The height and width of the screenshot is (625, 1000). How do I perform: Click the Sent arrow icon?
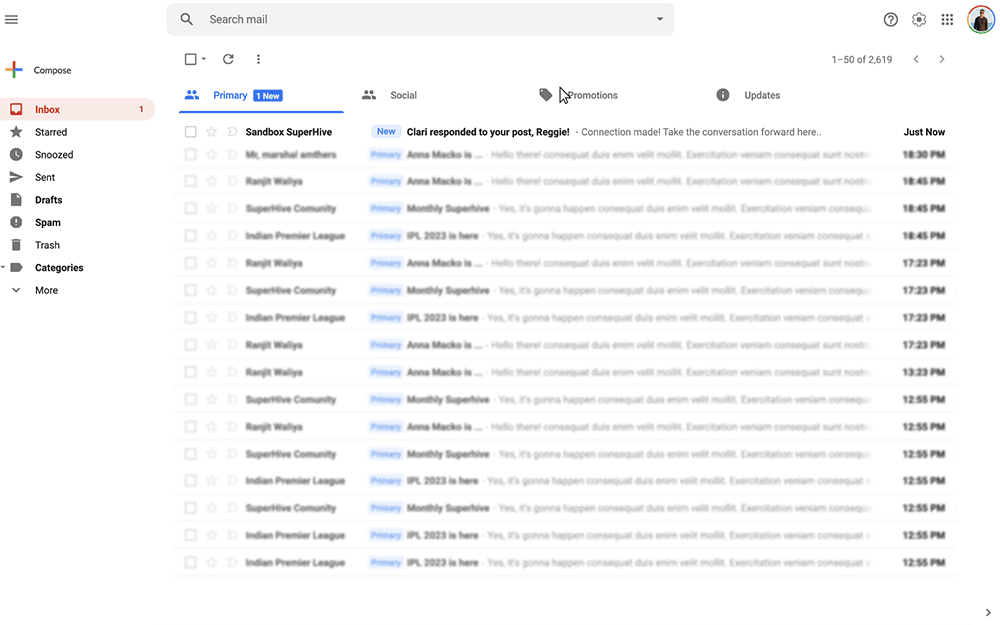click(16, 177)
